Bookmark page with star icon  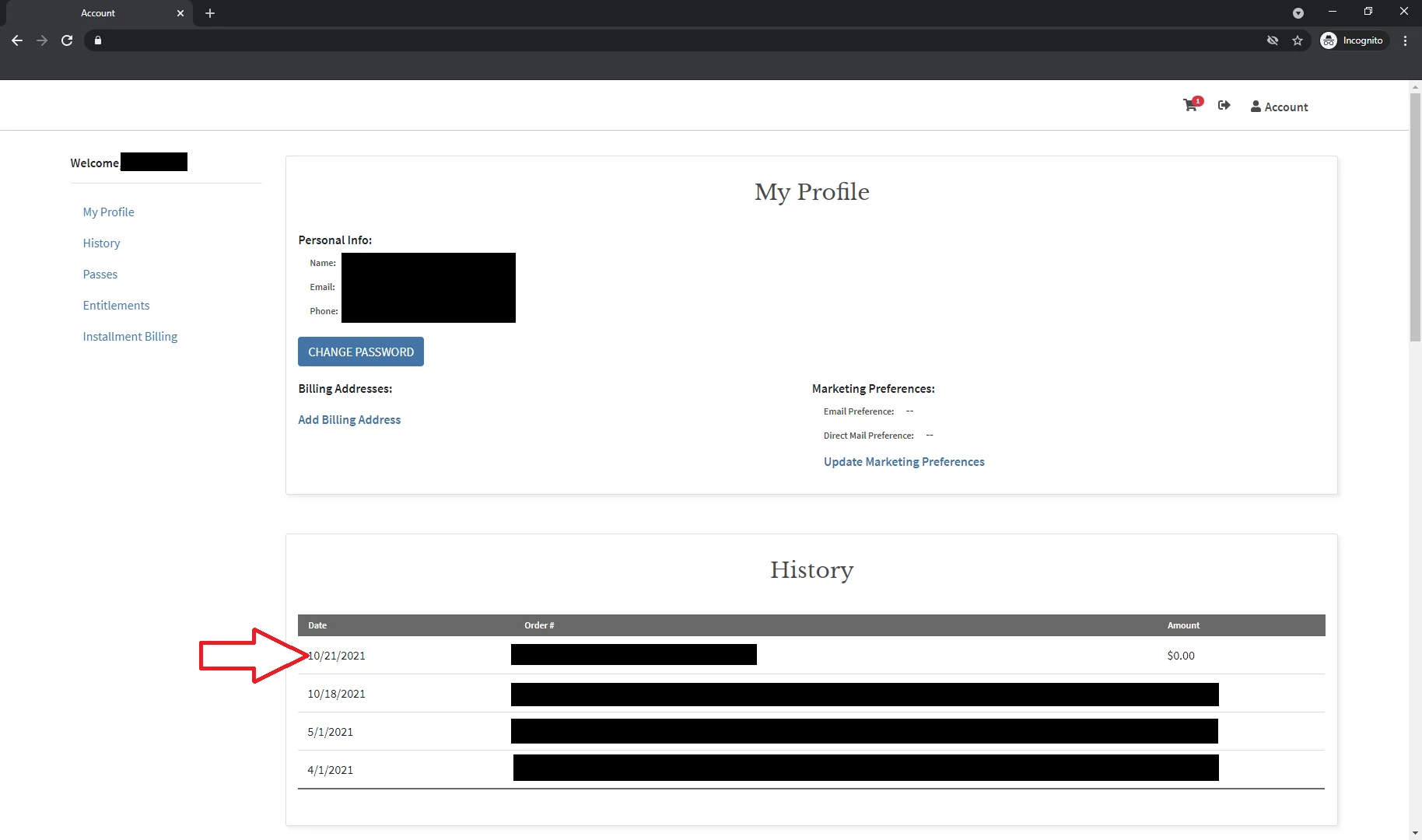coord(1298,40)
